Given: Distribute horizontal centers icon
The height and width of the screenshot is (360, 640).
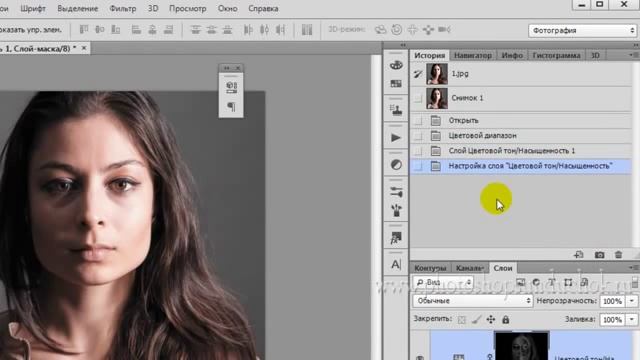Looking at the screenshot, I should (x=264, y=29).
